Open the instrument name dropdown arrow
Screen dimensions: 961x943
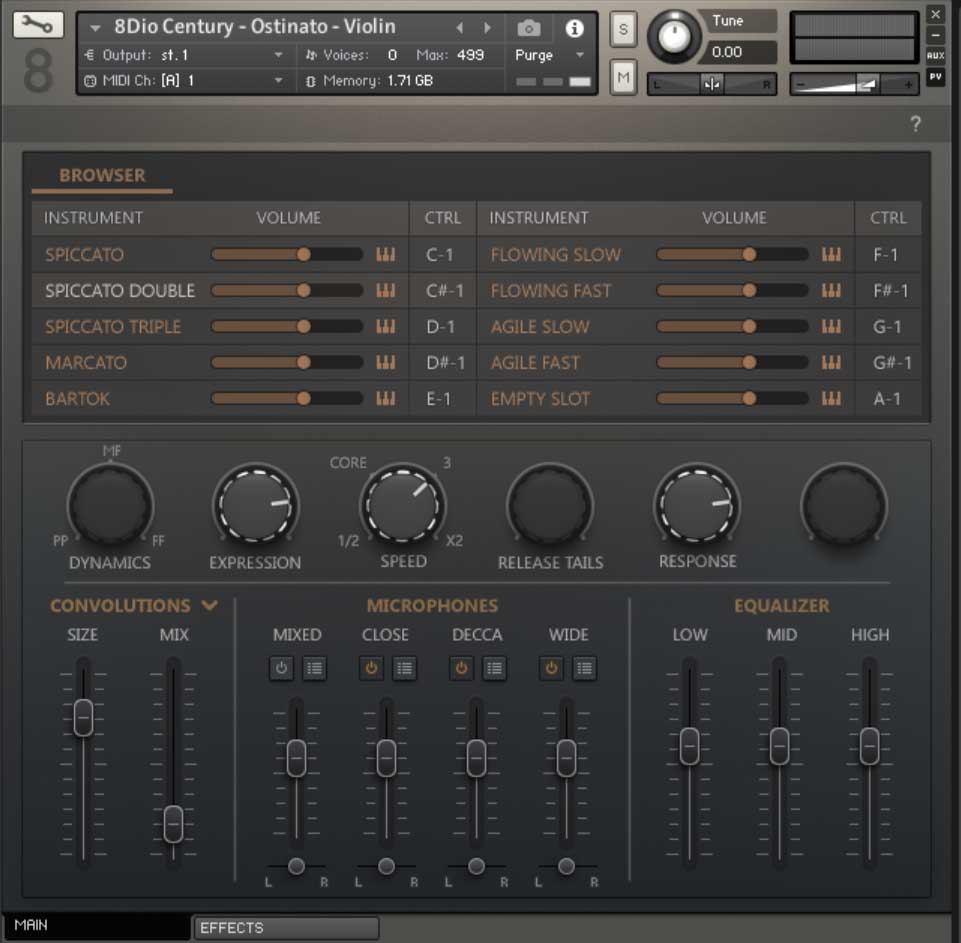[x=95, y=28]
